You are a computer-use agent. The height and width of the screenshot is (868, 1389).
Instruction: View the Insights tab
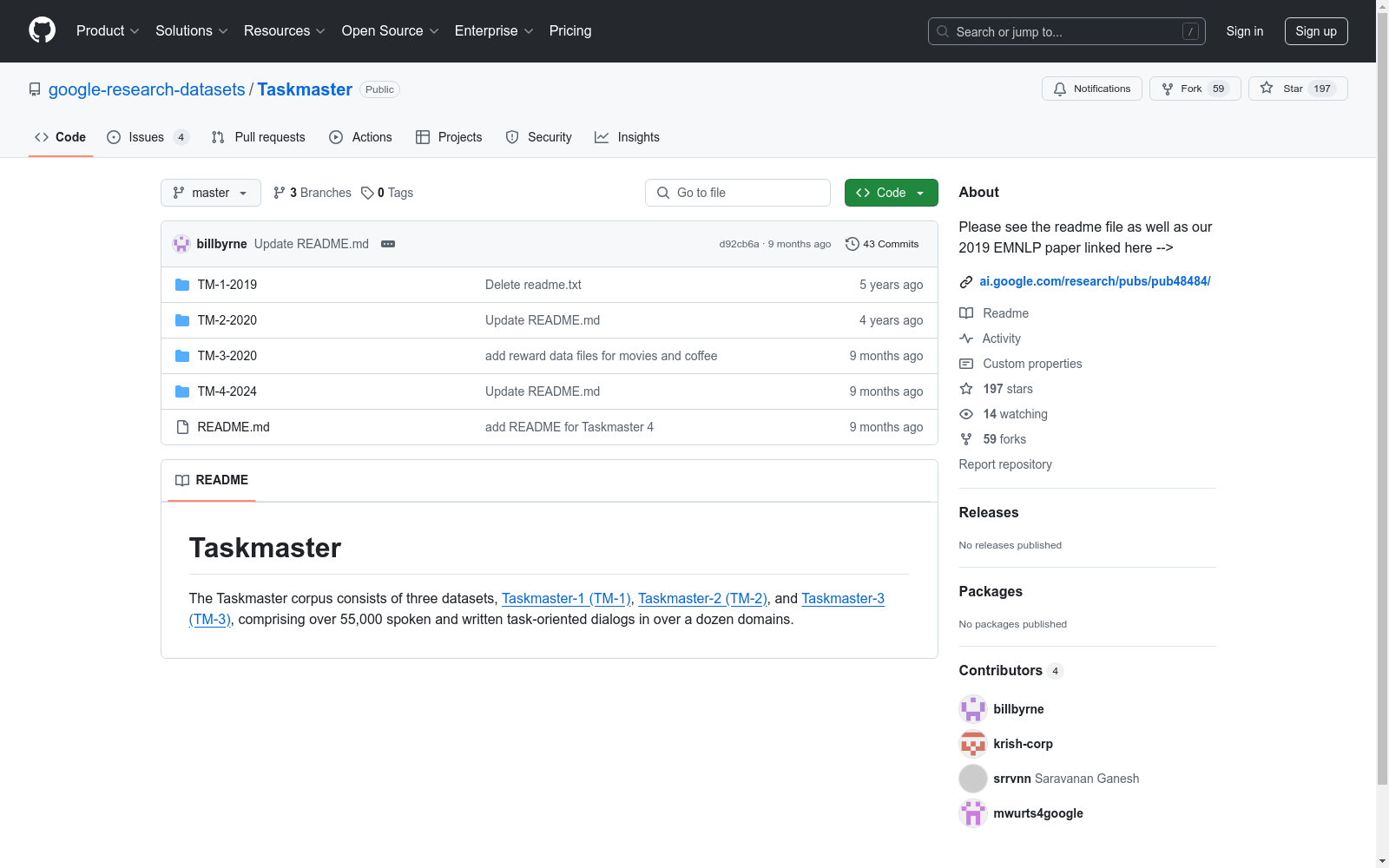(627, 137)
